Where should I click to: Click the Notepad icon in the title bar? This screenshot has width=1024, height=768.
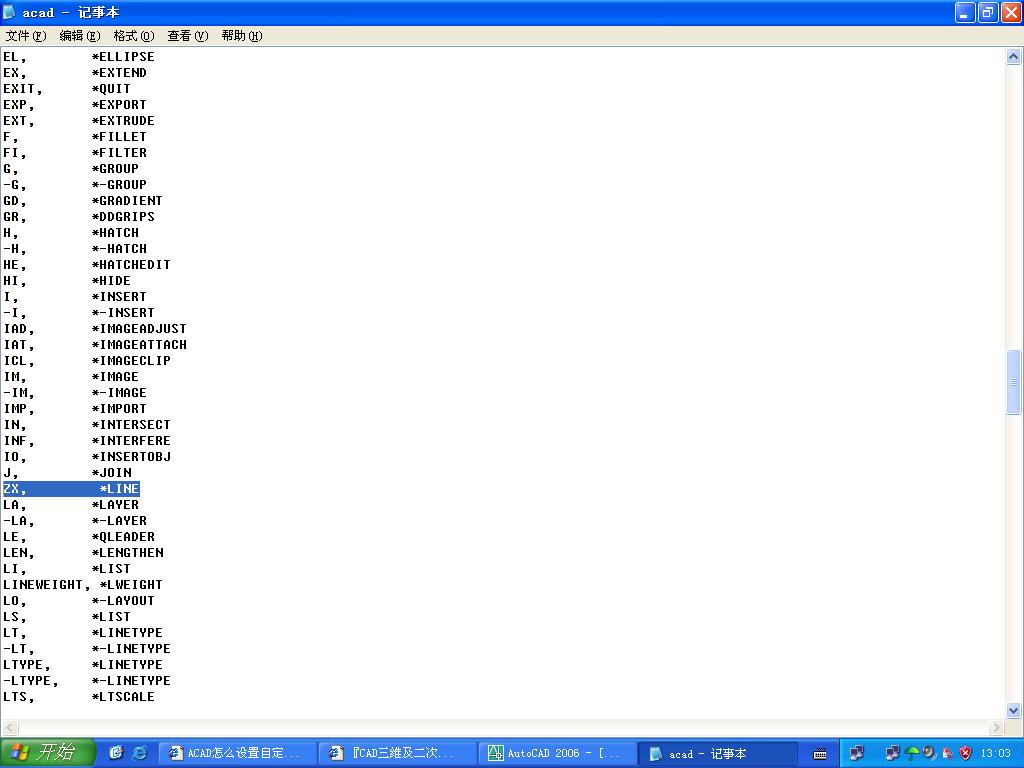pos(9,12)
